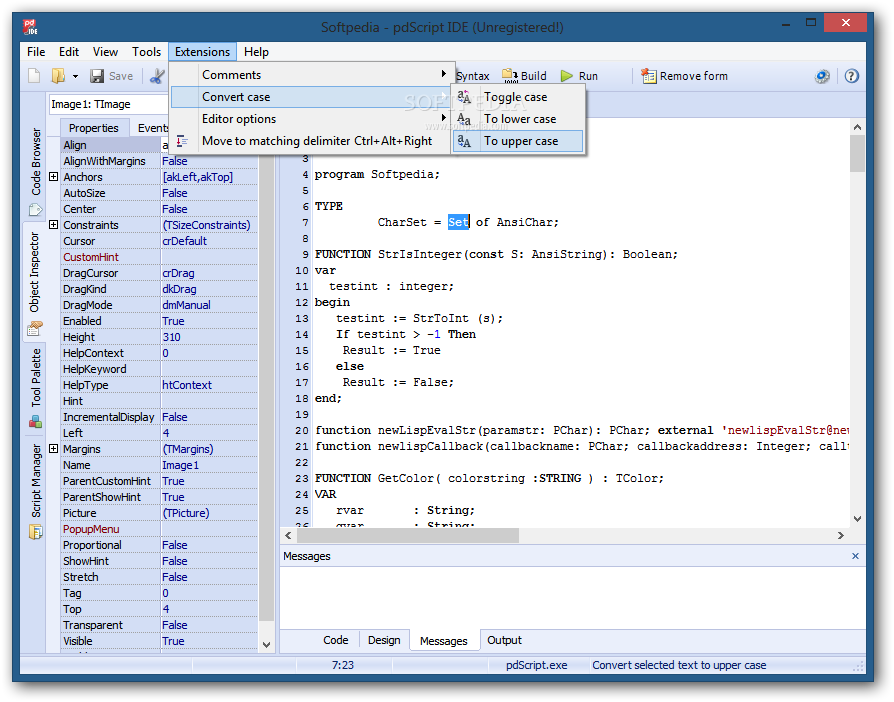
Task: Switch to the Properties tab
Action: tap(94, 128)
